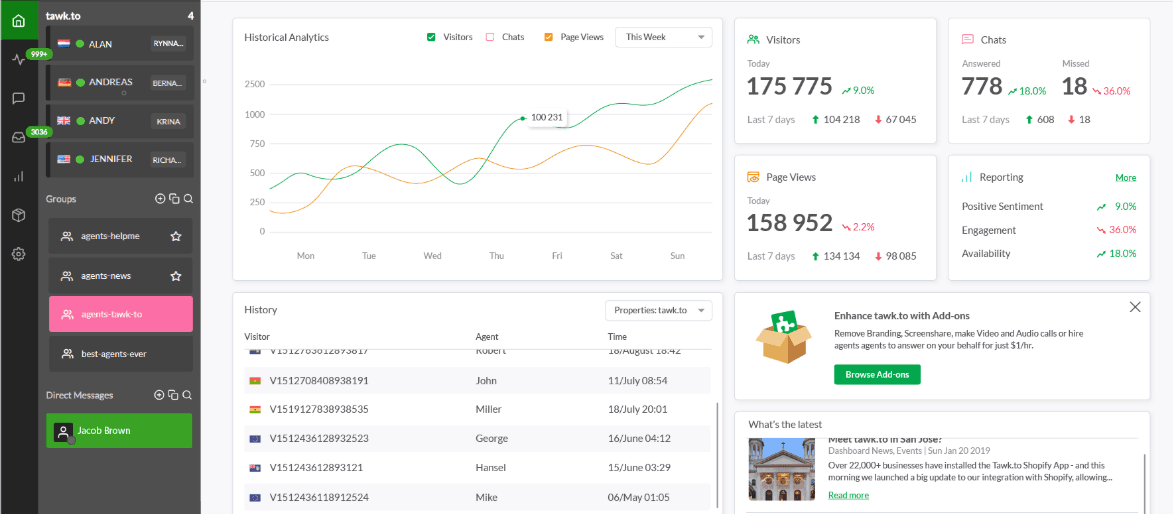Open the activity monitoring pulse icon
This screenshot has height=514, width=1173.
click(18, 59)
